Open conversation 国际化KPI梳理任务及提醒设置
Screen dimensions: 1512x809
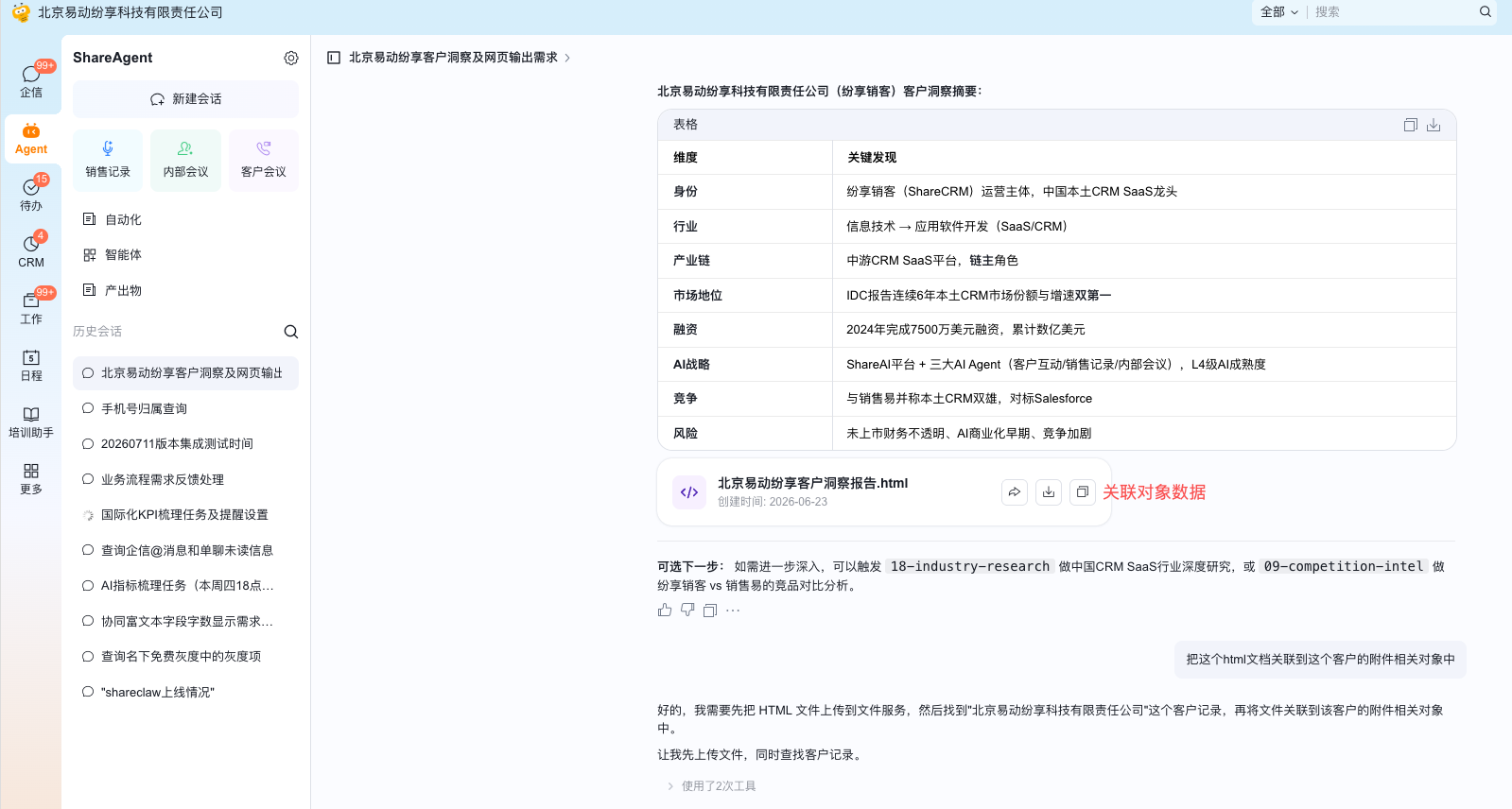185,515
